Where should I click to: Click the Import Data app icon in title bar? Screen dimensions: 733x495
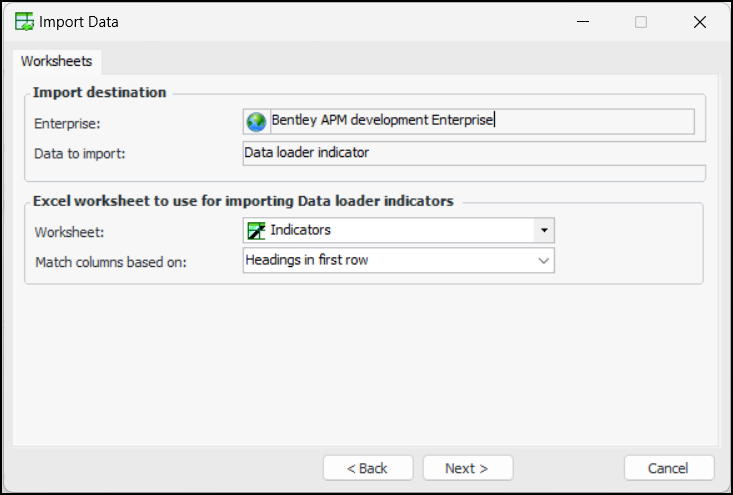pyautogui.click(x=23, y=22)
